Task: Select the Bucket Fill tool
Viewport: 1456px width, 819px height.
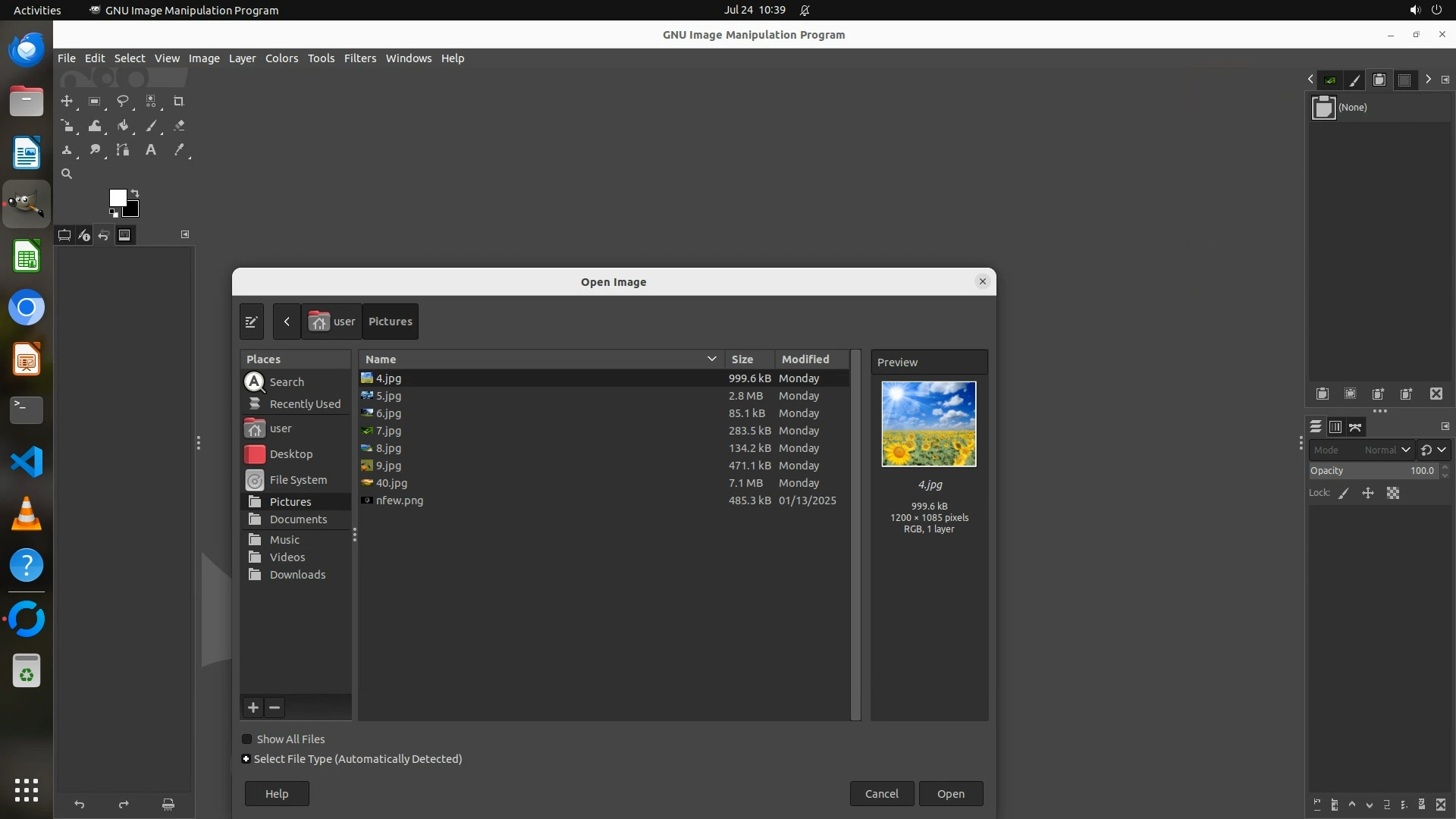Action: click(x=123, y=126)
